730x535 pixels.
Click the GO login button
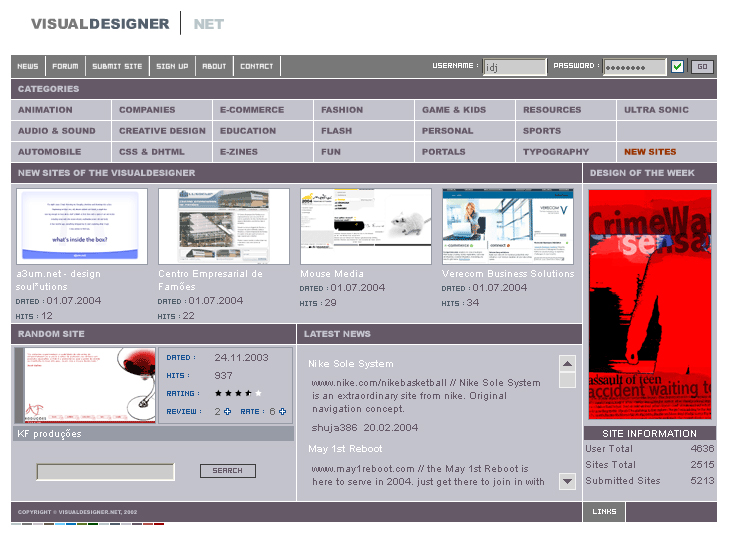click(x=702, y=67)
